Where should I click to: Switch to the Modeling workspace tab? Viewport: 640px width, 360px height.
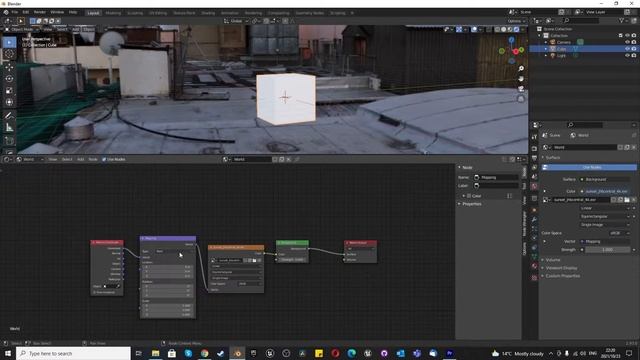113,13
